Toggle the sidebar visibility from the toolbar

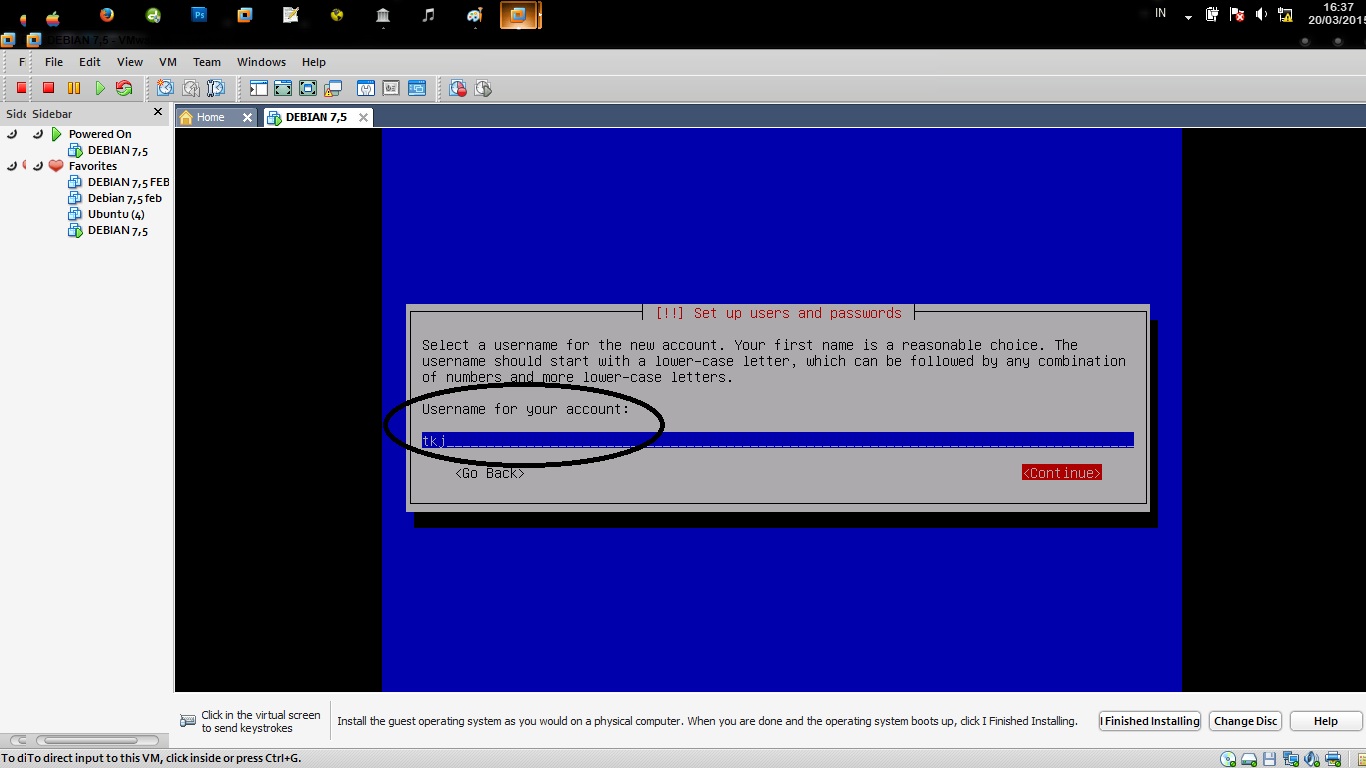pos(256,88)
